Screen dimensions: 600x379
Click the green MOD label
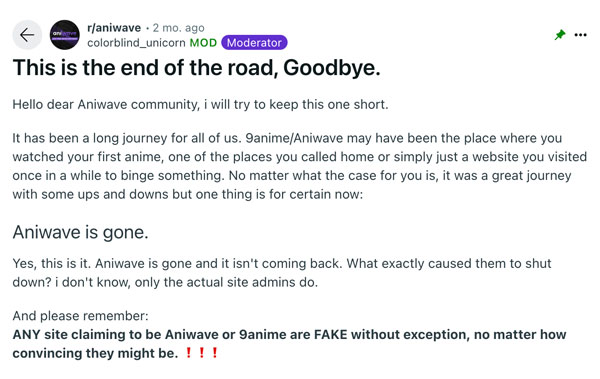203,43
